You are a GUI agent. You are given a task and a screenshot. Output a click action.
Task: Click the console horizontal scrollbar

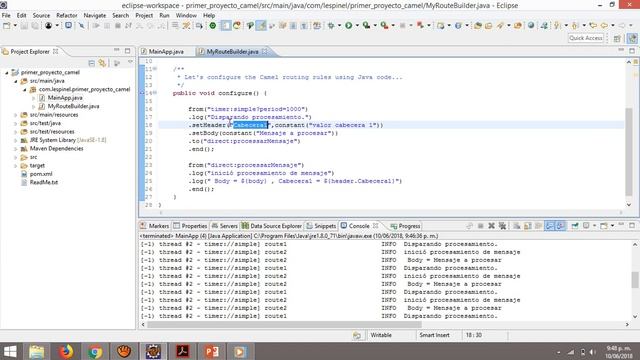pos(284,324)
